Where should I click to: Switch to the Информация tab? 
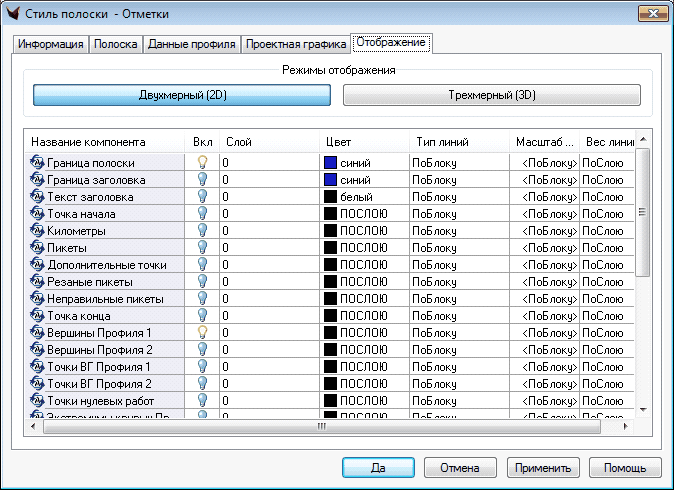51,44
